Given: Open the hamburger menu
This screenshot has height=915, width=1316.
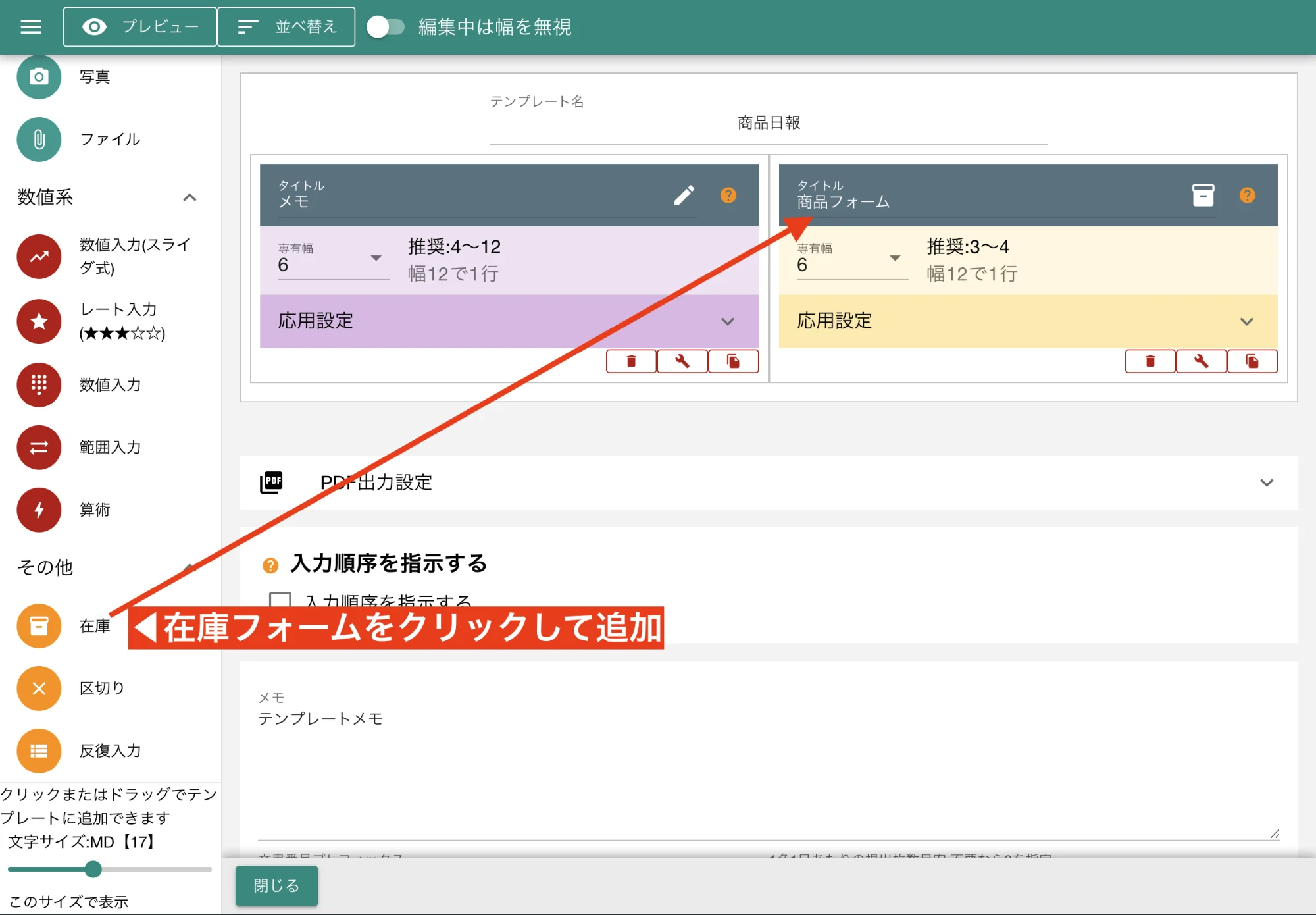Looking at the screenshot, I should [x=30, y=26].
